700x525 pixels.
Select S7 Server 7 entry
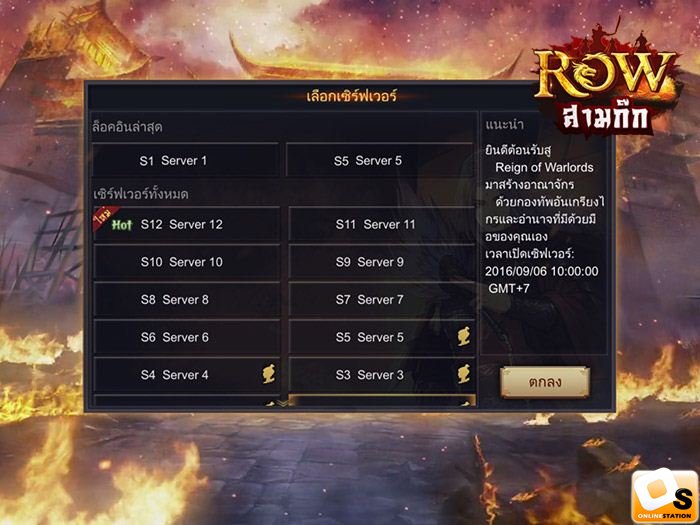click(382, 300)
